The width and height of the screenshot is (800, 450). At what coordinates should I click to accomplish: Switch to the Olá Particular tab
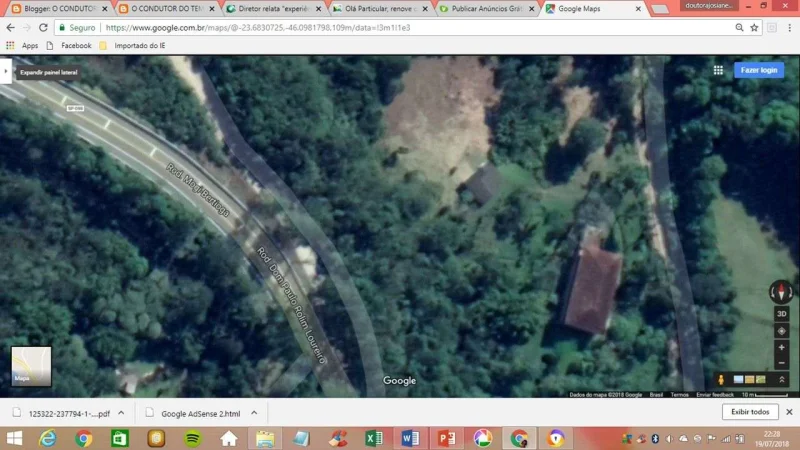381,9
